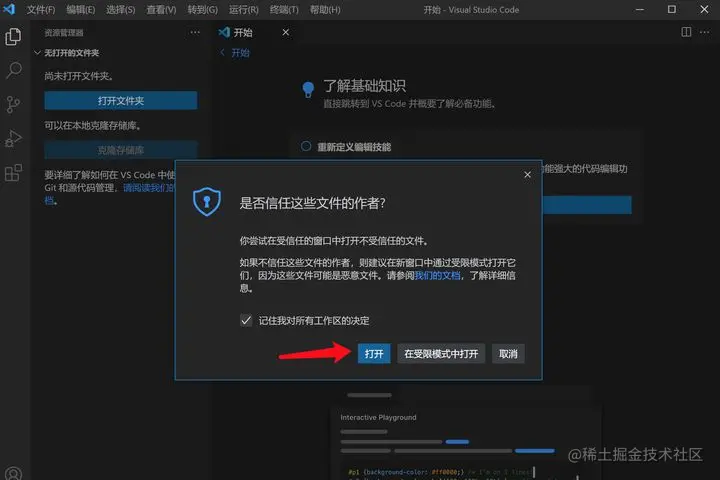Click 在受限模式中打开 button
The width and height of the screenshot is (720, 480).
coord(441,353)
